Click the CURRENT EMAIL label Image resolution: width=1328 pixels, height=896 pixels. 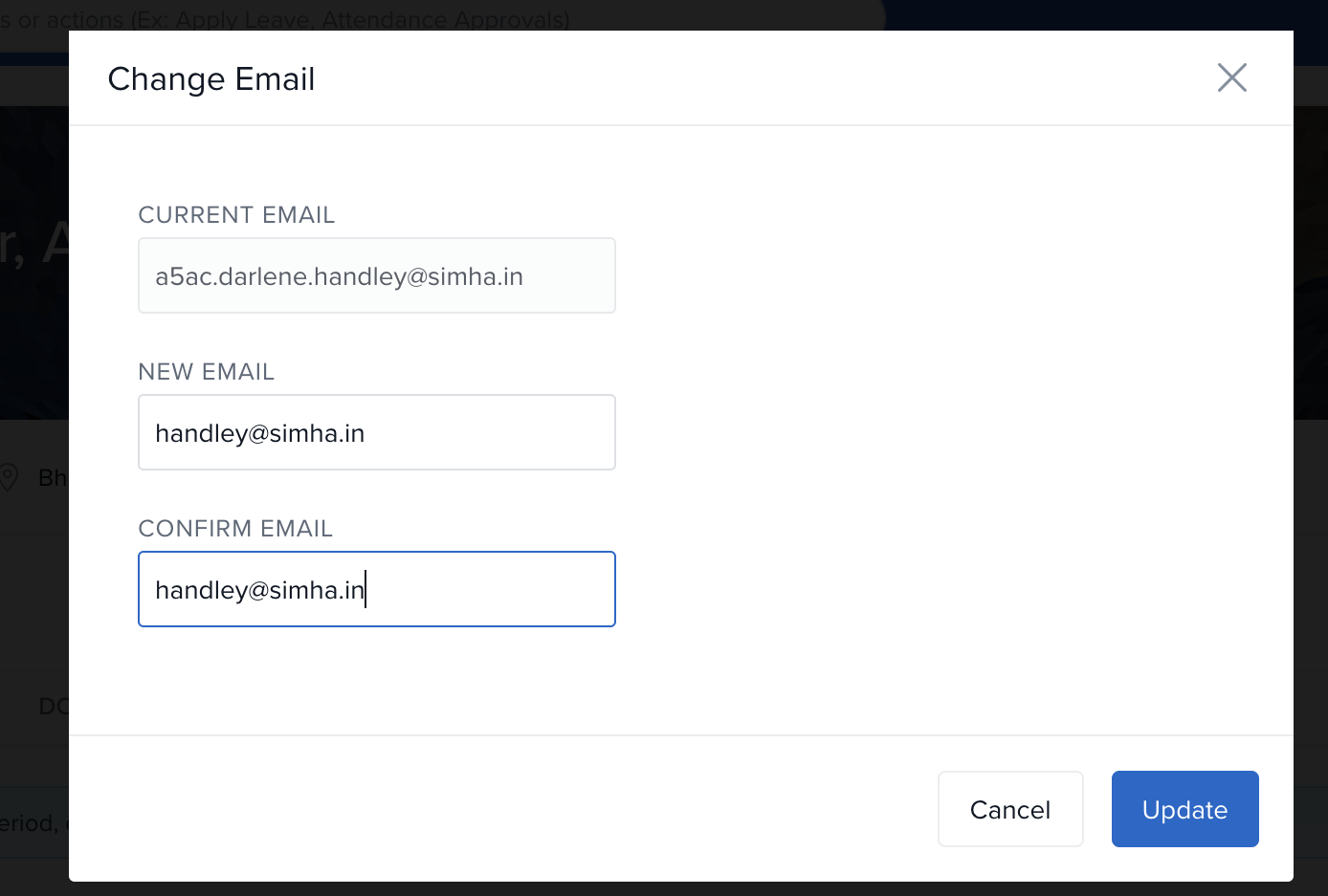pos(236,215)
